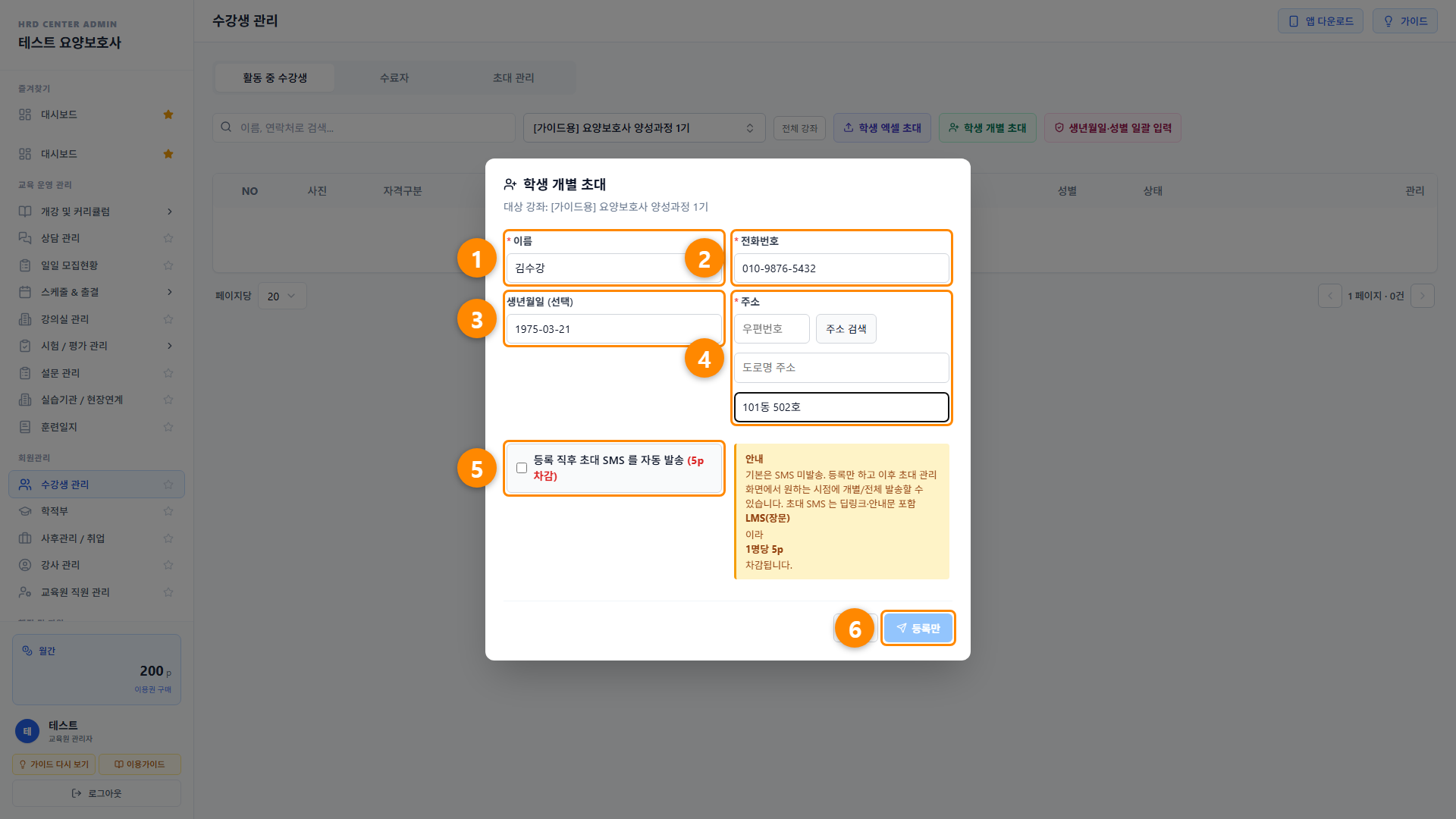Open the 이용가이드 button
1456x819 pixels.
140,764
